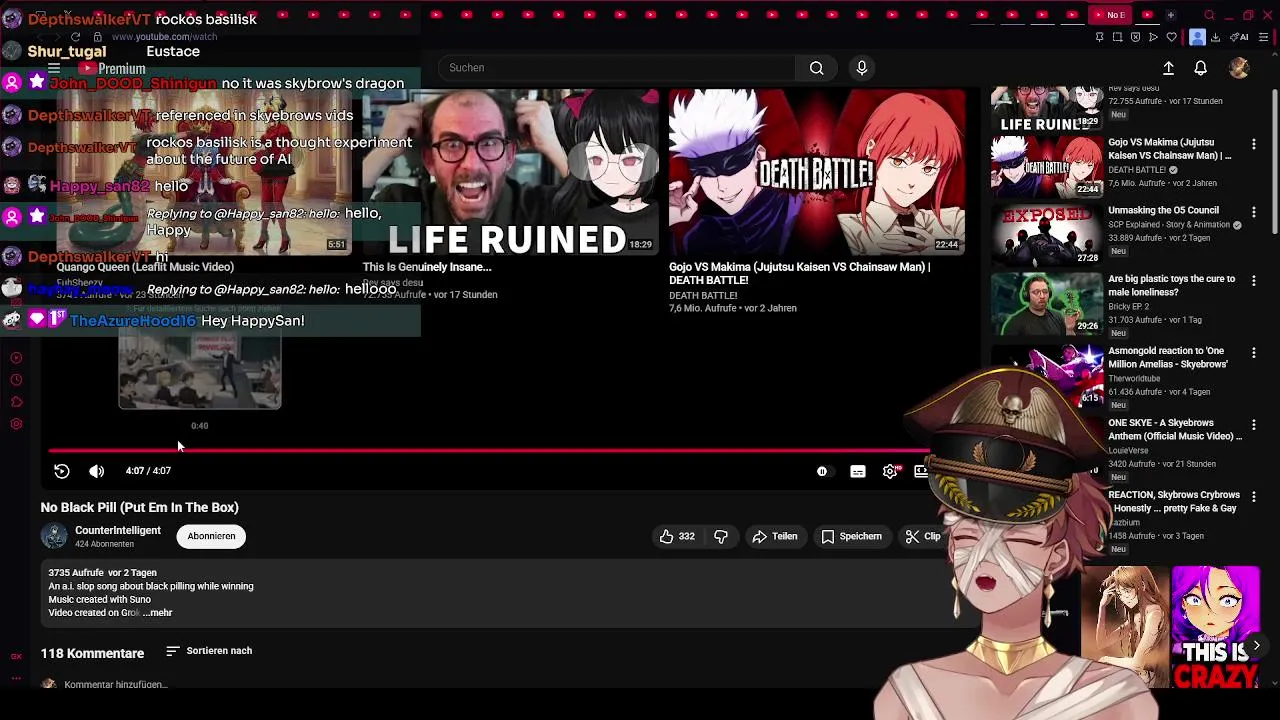
Task: Open player settings gear
Action: point(890,471)
